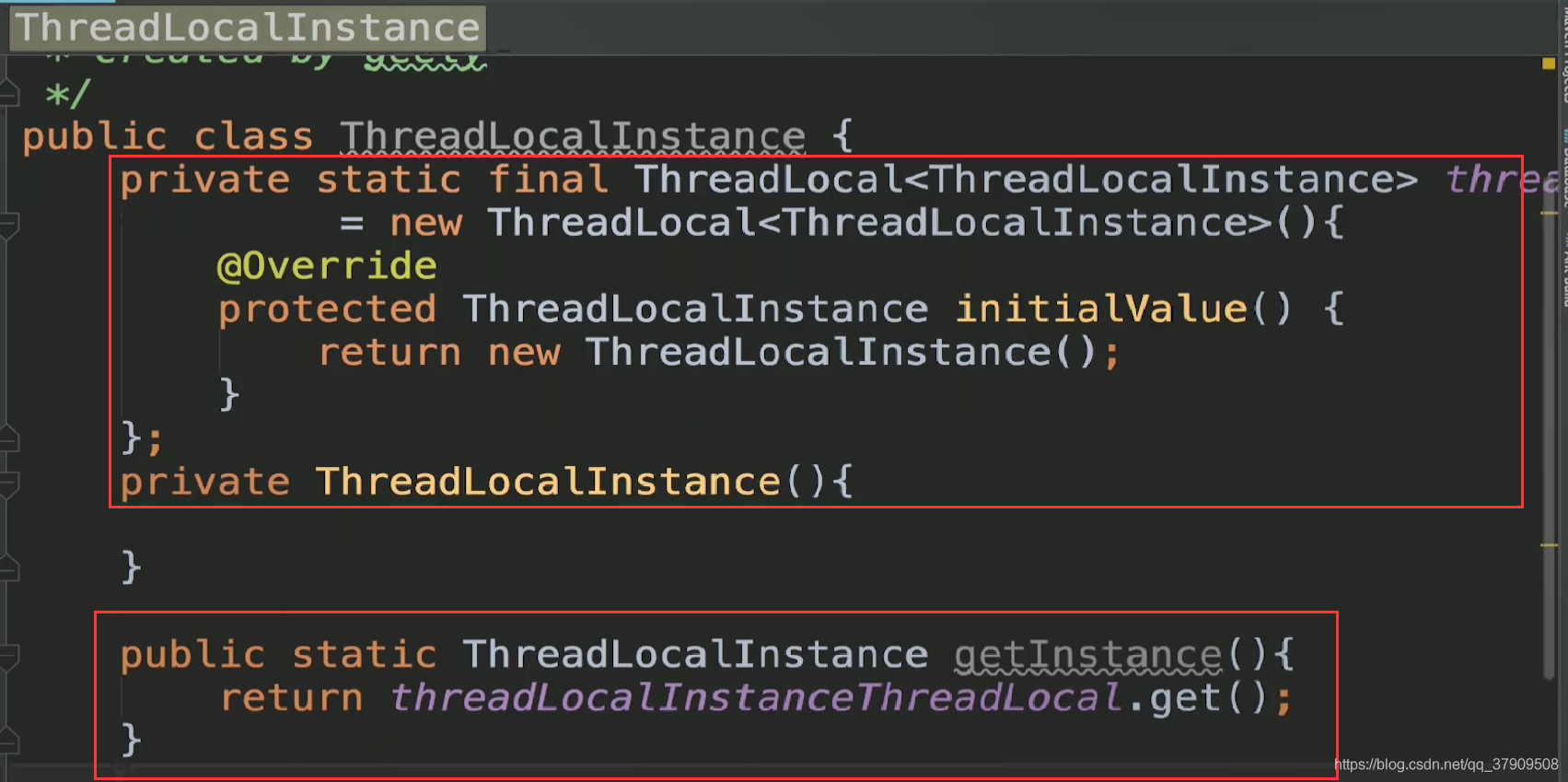Click the 'class' keyword in the declaration

point(253,137)
